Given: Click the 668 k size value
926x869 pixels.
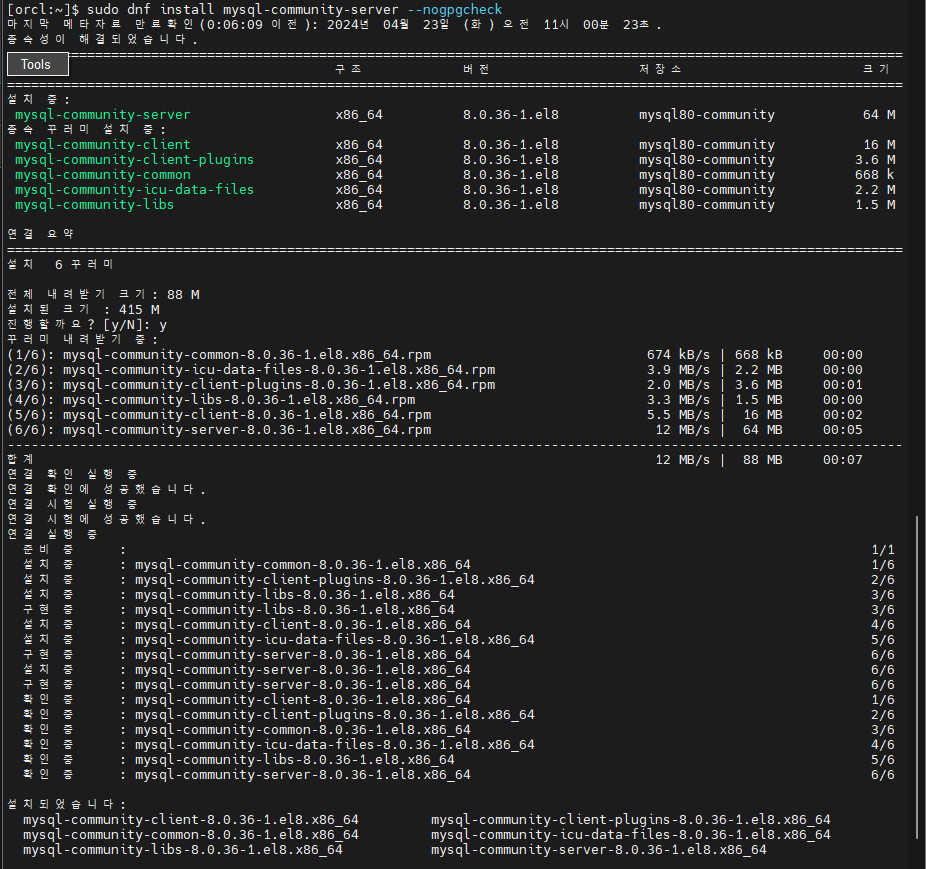Looking at the screenshot, I should click(x=874, y=175).
